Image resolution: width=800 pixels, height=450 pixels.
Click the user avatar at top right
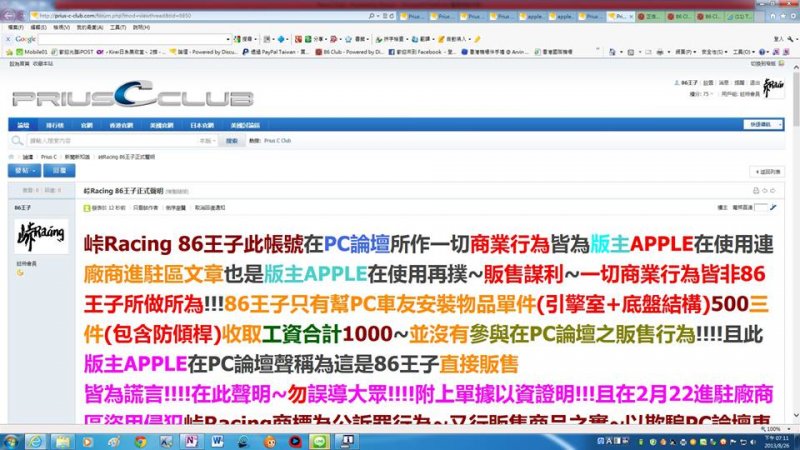[773, 88]
